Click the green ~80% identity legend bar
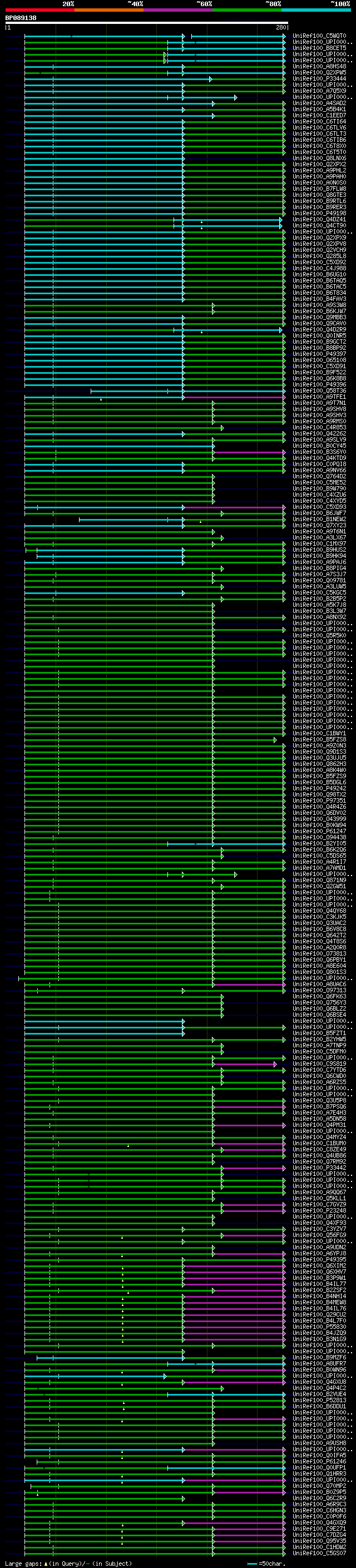The width and height of the screenshot is (356, 1568). click(247, 10)
